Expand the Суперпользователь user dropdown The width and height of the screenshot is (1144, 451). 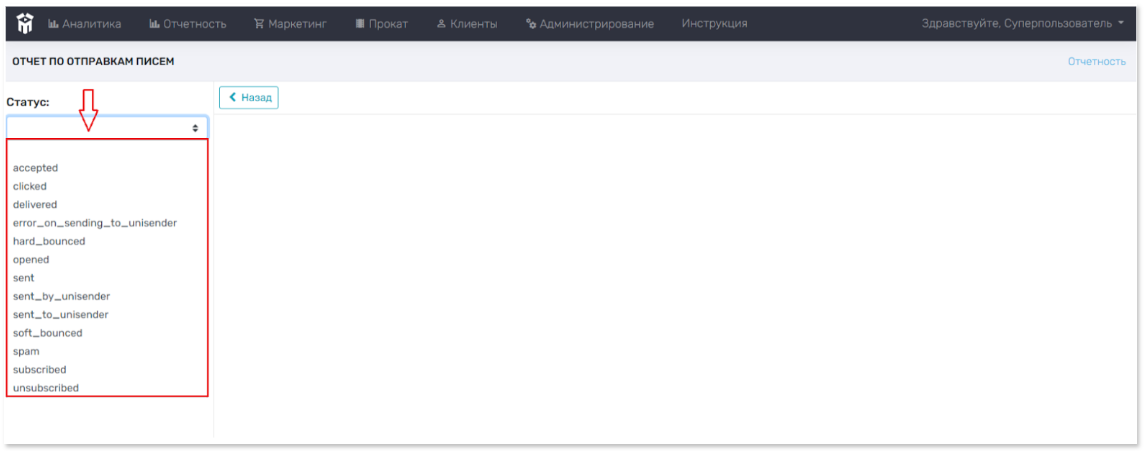(x=1022, y=23)
